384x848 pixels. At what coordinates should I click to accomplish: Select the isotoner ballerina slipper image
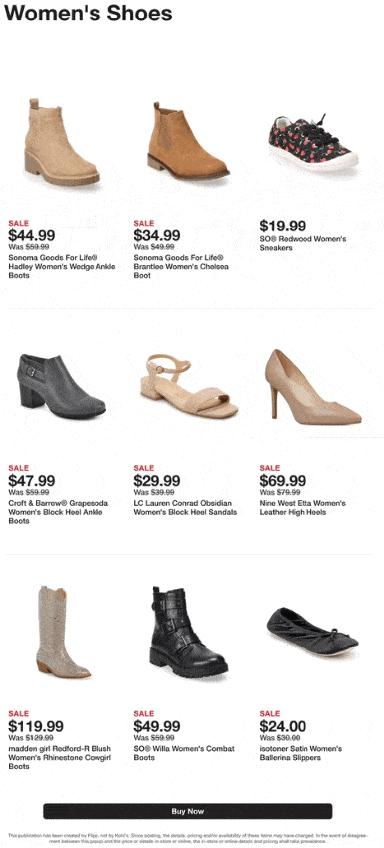tap(313, 632)
